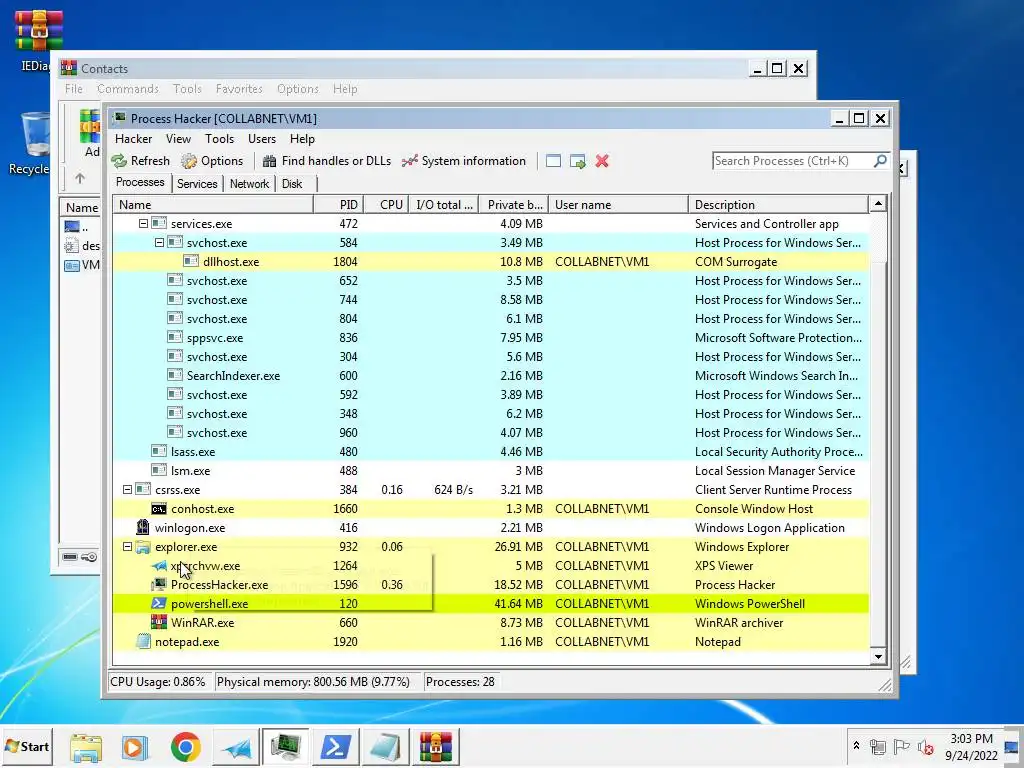Show hidden tray icons arrow

pos(856,745)
